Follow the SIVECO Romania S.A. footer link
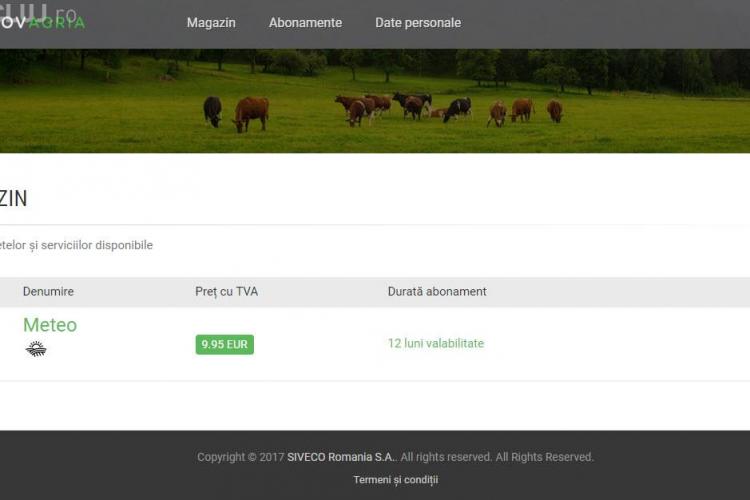This screenshot has height=500, width=750. click(341, 457)
